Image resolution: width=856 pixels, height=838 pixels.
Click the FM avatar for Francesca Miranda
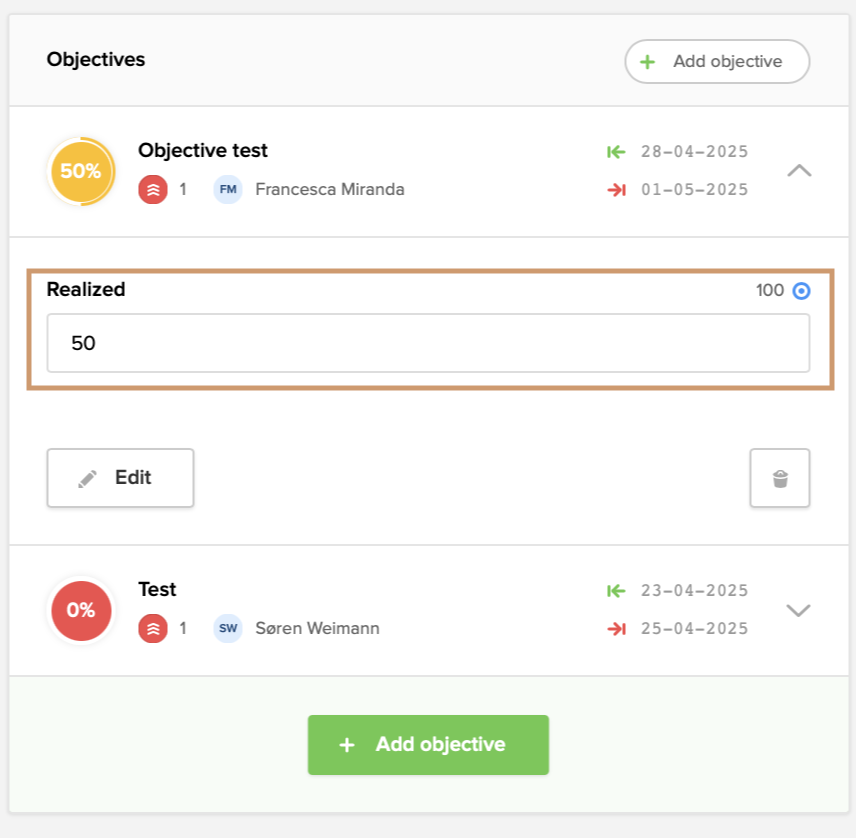[228, 189]
